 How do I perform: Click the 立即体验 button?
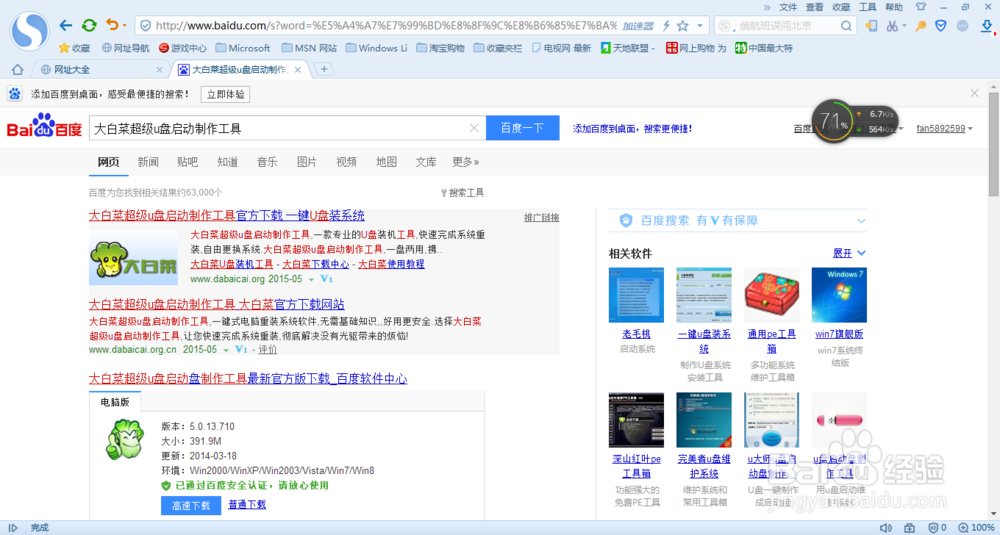click(x=225, y=94)
